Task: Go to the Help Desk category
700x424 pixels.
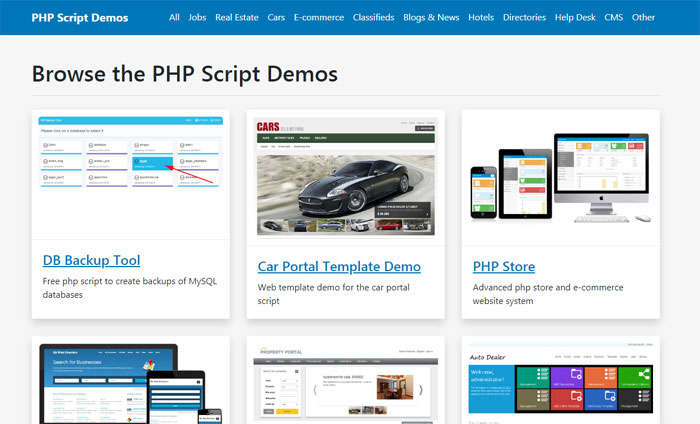Action: (x=575, y=17)
